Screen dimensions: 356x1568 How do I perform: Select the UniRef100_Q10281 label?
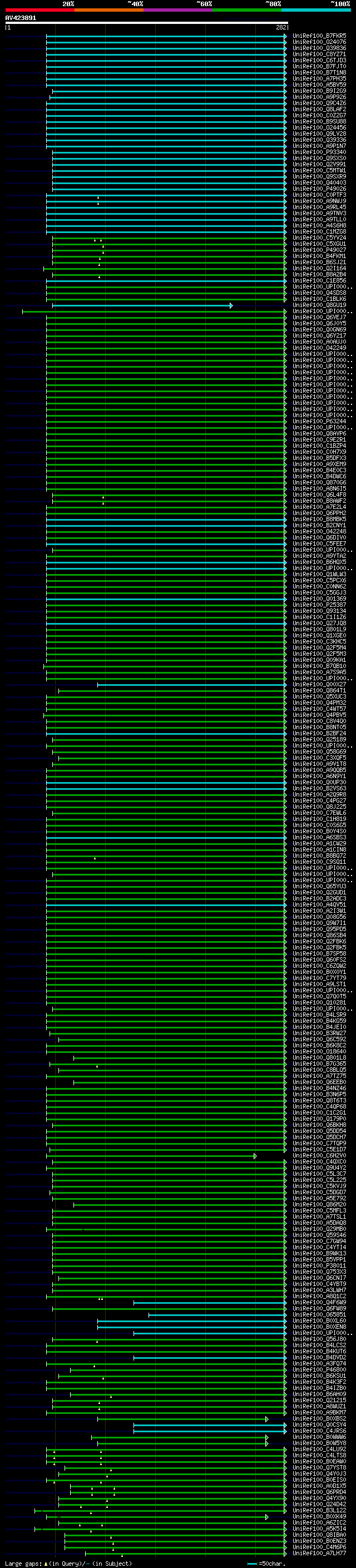coord(319,1002)
